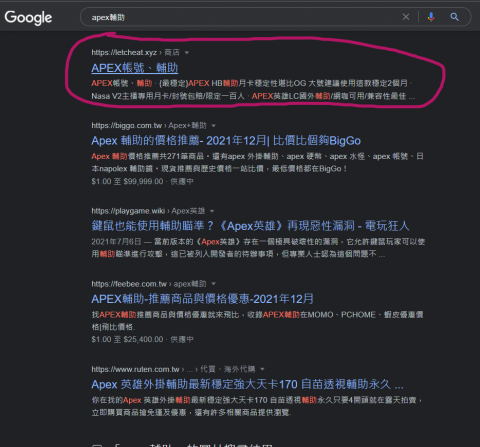Open the BigGo Apex 輔助的價格推薦 result
This screenshot has width=480, height=447.
pyautogui.click(x=226, y=141)
